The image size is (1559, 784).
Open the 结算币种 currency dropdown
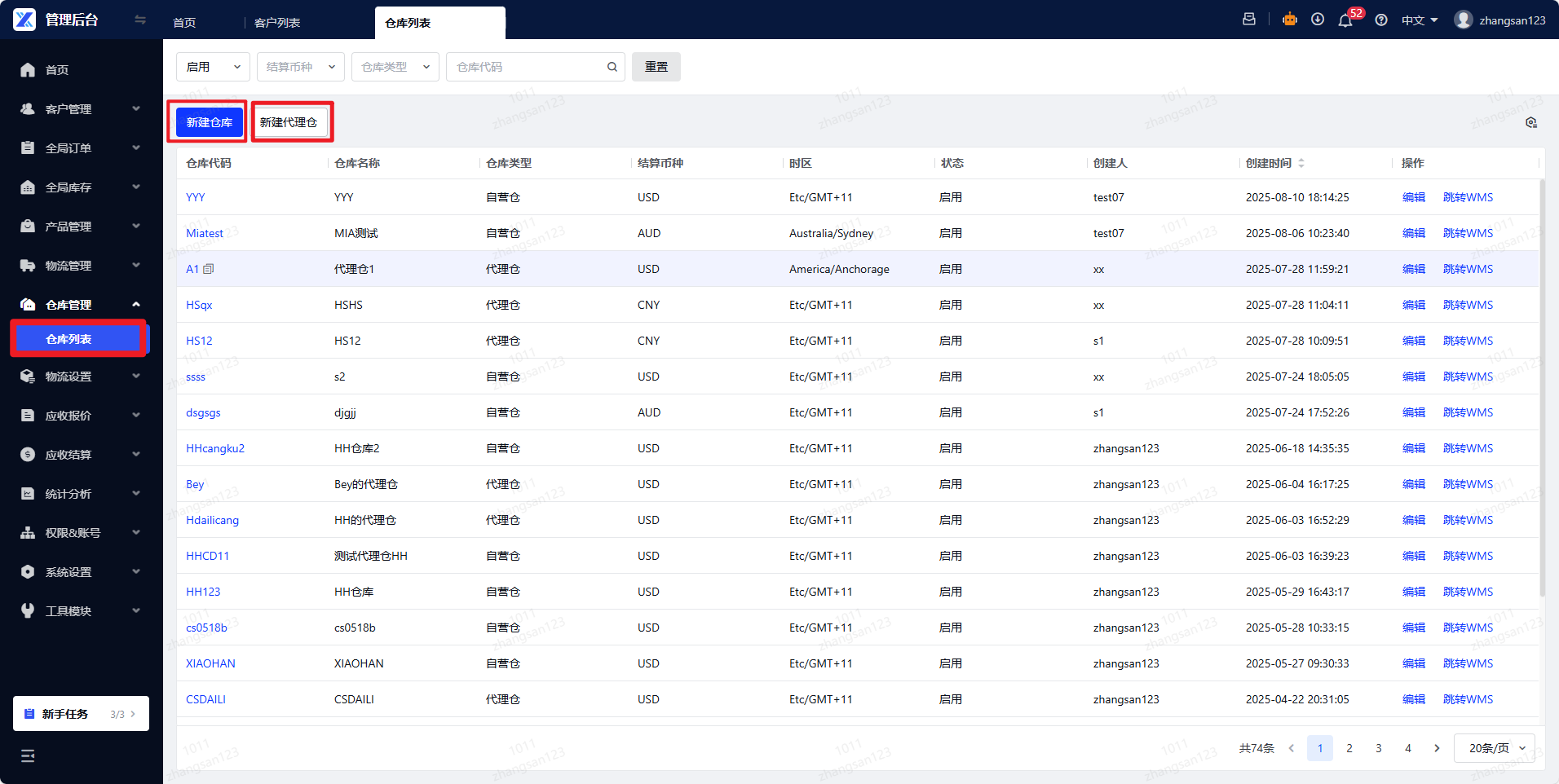pos(300,67)
